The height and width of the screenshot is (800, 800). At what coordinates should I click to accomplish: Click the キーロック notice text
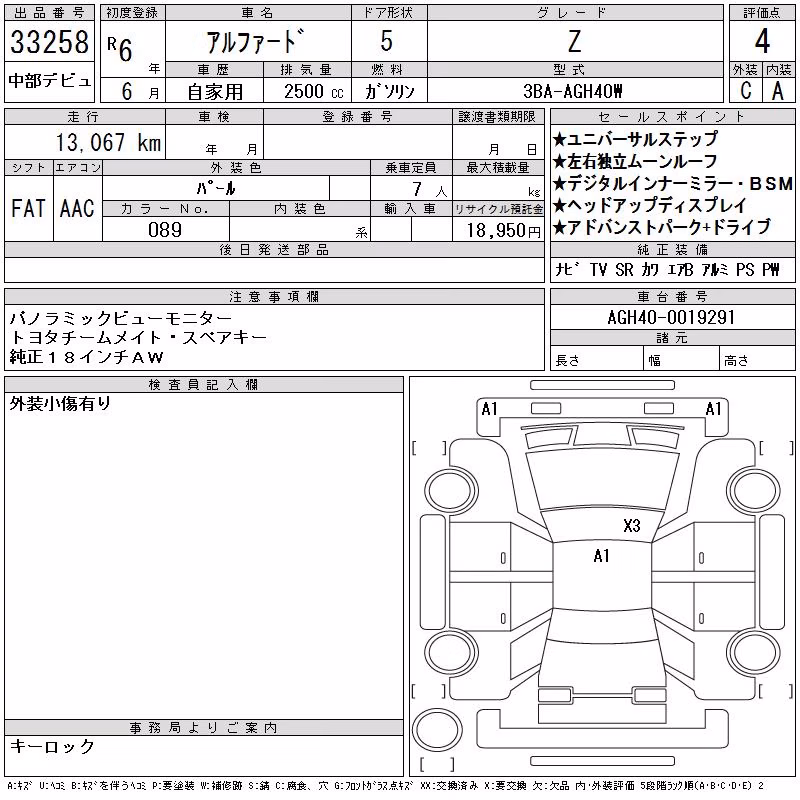(x=52, y=746)
